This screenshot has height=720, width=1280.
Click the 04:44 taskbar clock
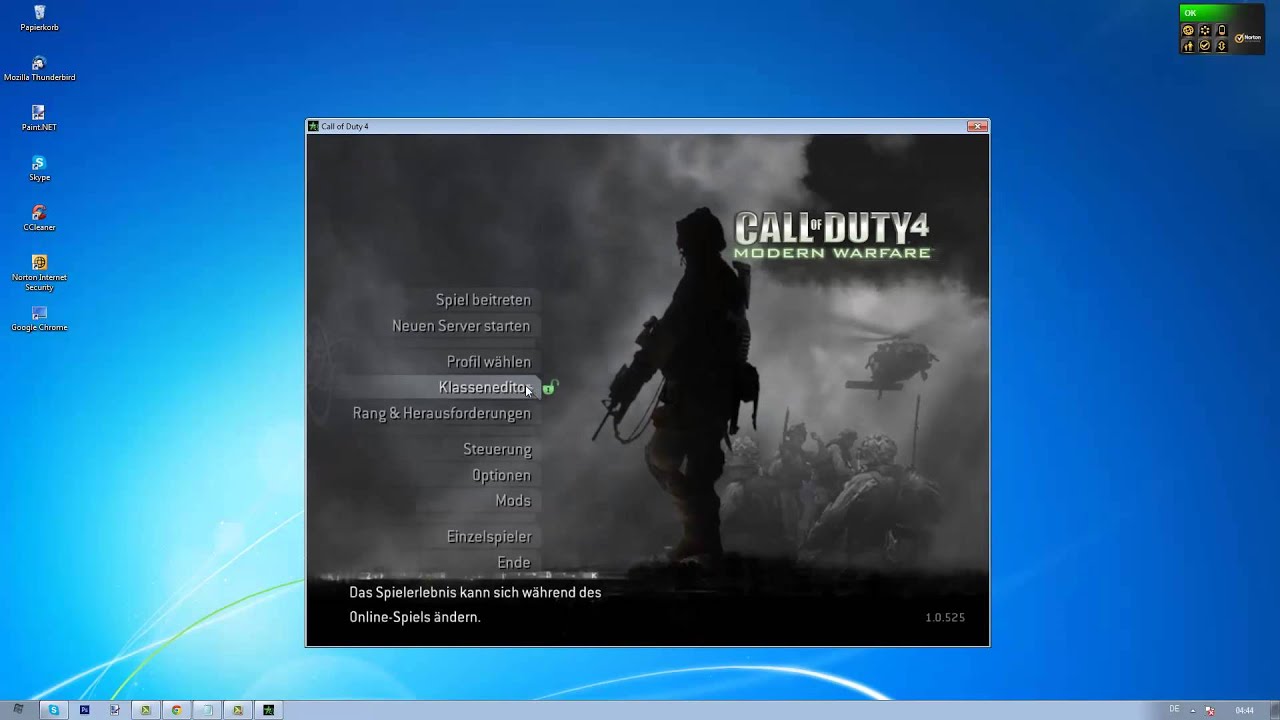click(x=1244, y=711)
